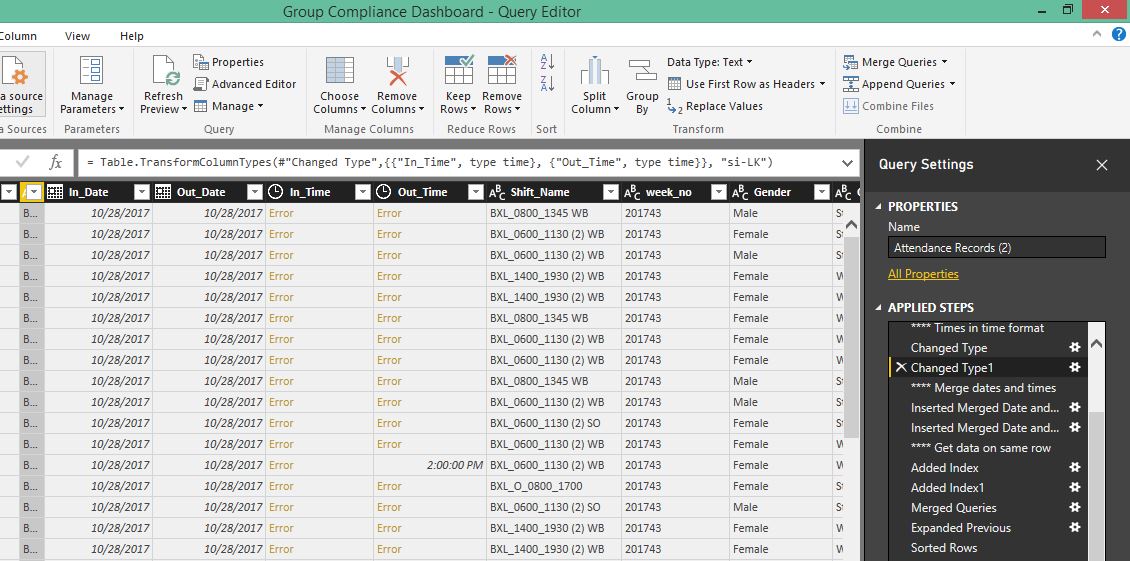Screen dimensions: 1130x561
Task: Open filter dropdown for Gender column
Action: point(822,192)
